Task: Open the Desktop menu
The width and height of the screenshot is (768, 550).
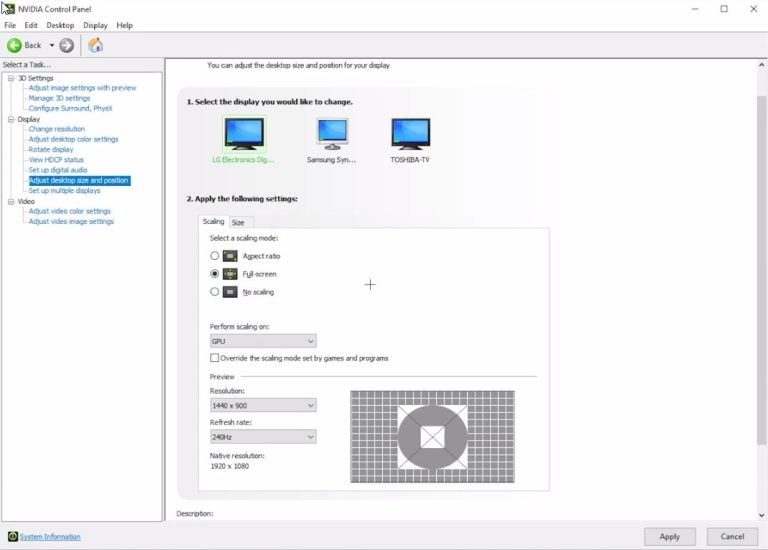Action: pos(60,25)
